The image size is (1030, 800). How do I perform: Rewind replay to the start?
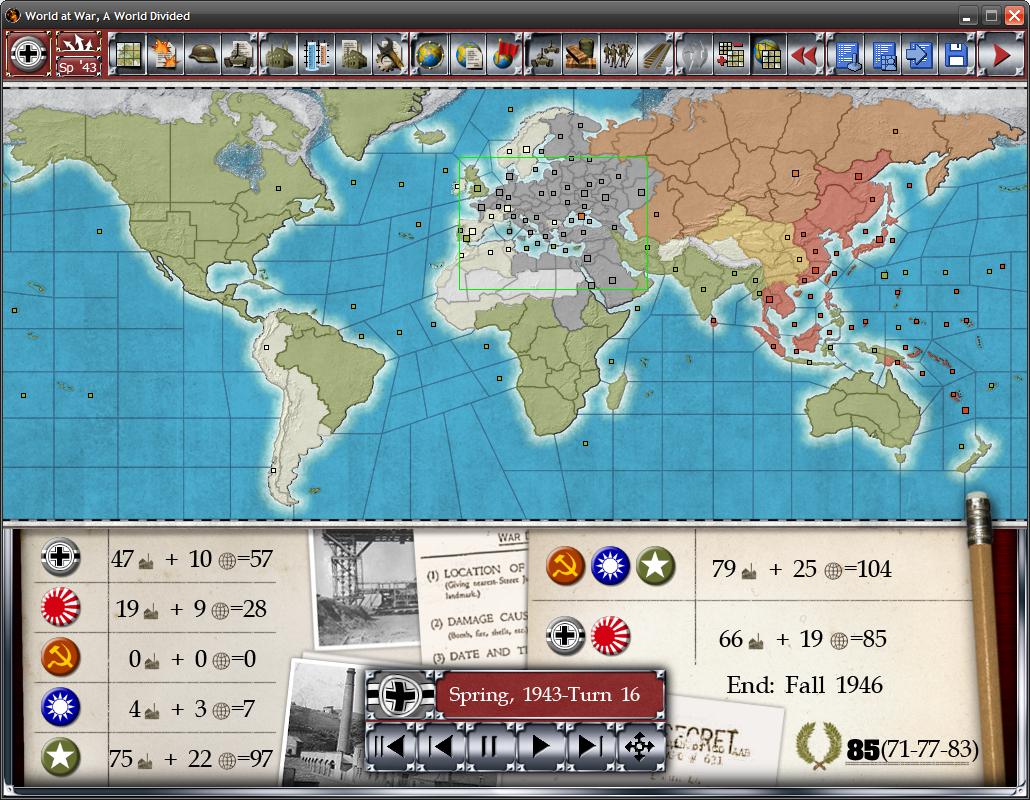(390, 746)
